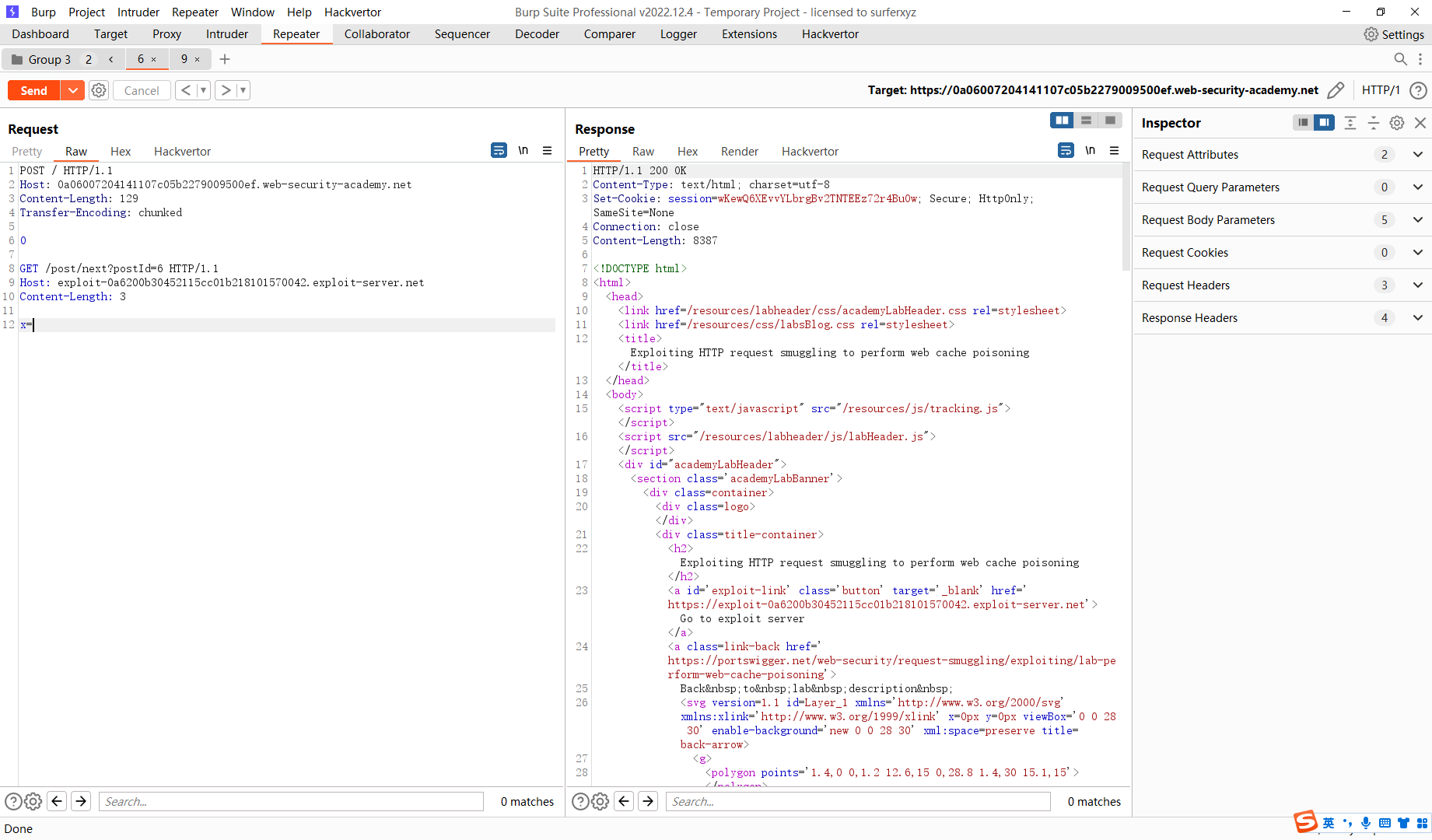
Task: Open forward history dropdown arrow
Action: tap(243, 90)
